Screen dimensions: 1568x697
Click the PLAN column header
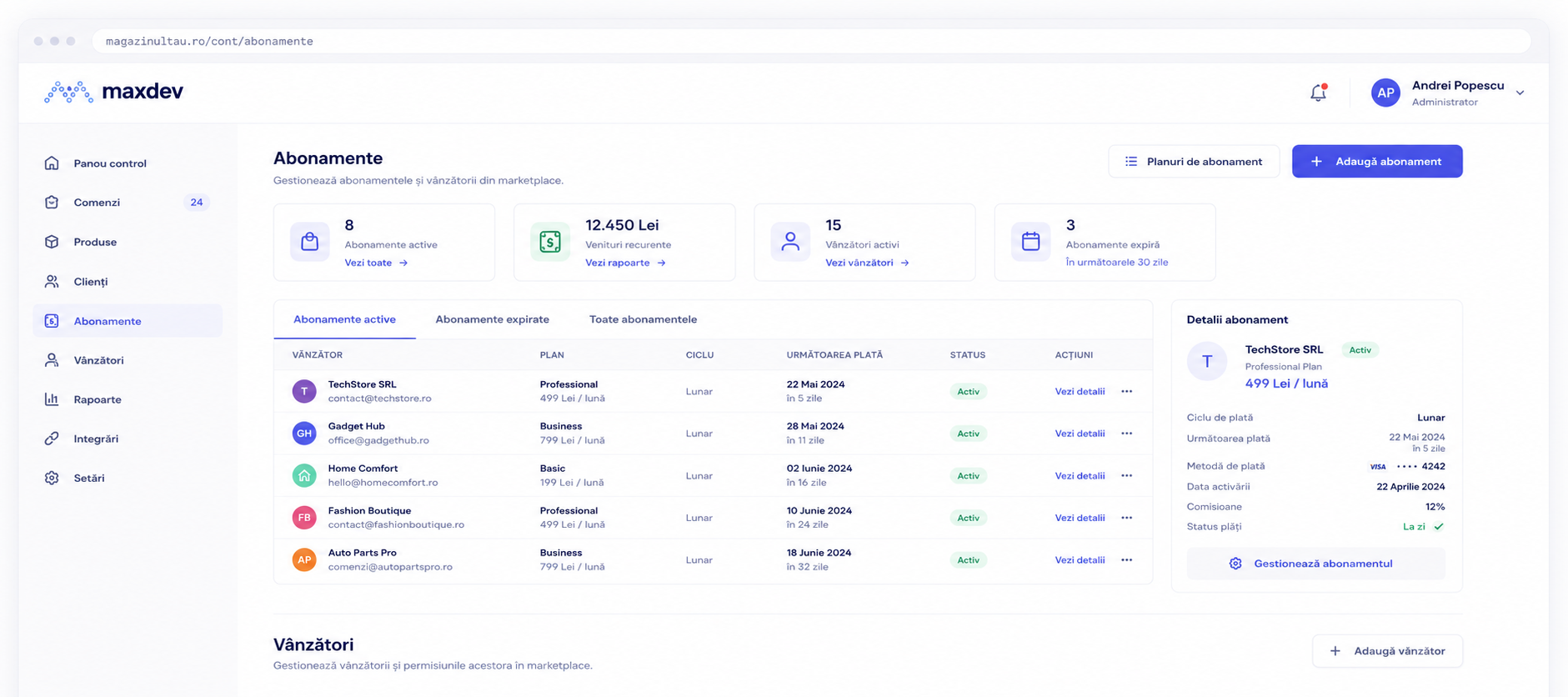coord(552,355)
